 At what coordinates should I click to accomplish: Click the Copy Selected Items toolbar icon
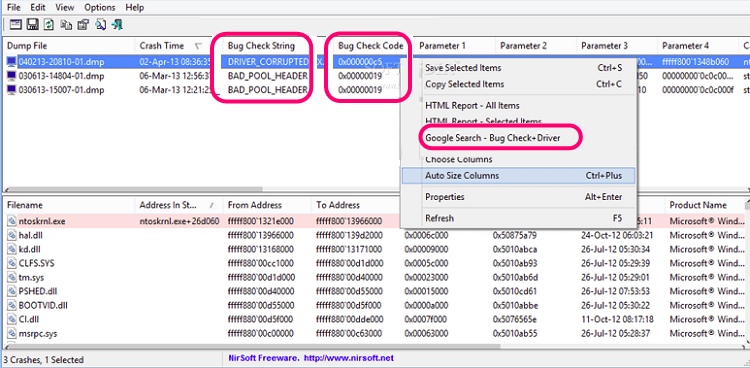[x=66, y=24]
